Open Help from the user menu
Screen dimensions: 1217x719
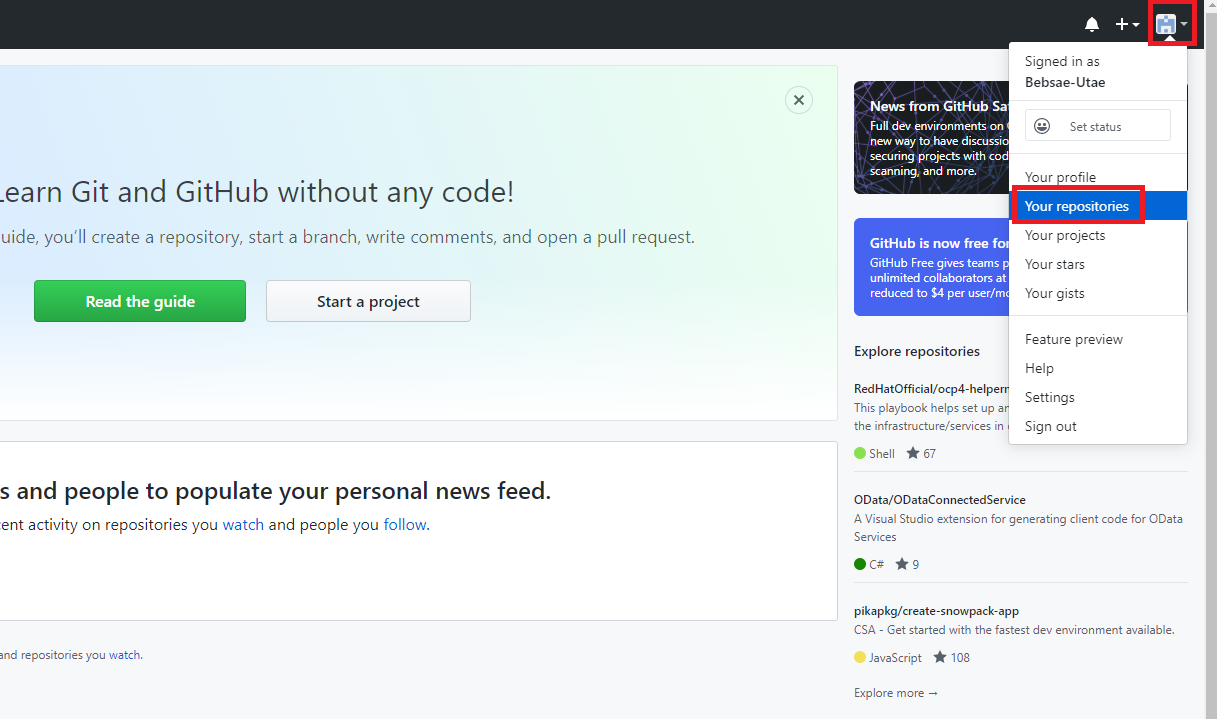coord(1098,368)
